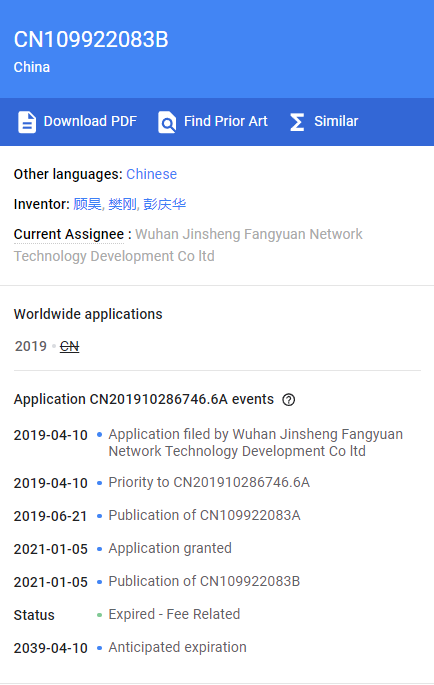Switch to Chinese language version

(152, 174)
